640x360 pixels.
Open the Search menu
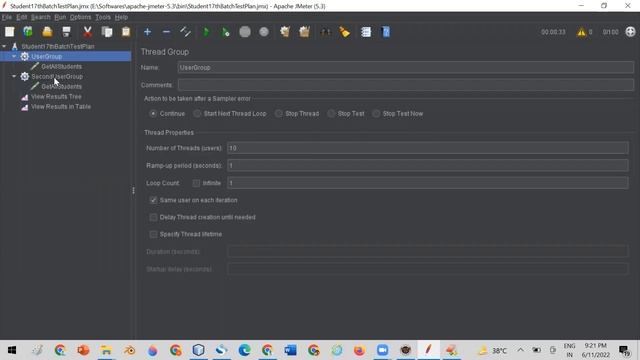pos(40,17)
